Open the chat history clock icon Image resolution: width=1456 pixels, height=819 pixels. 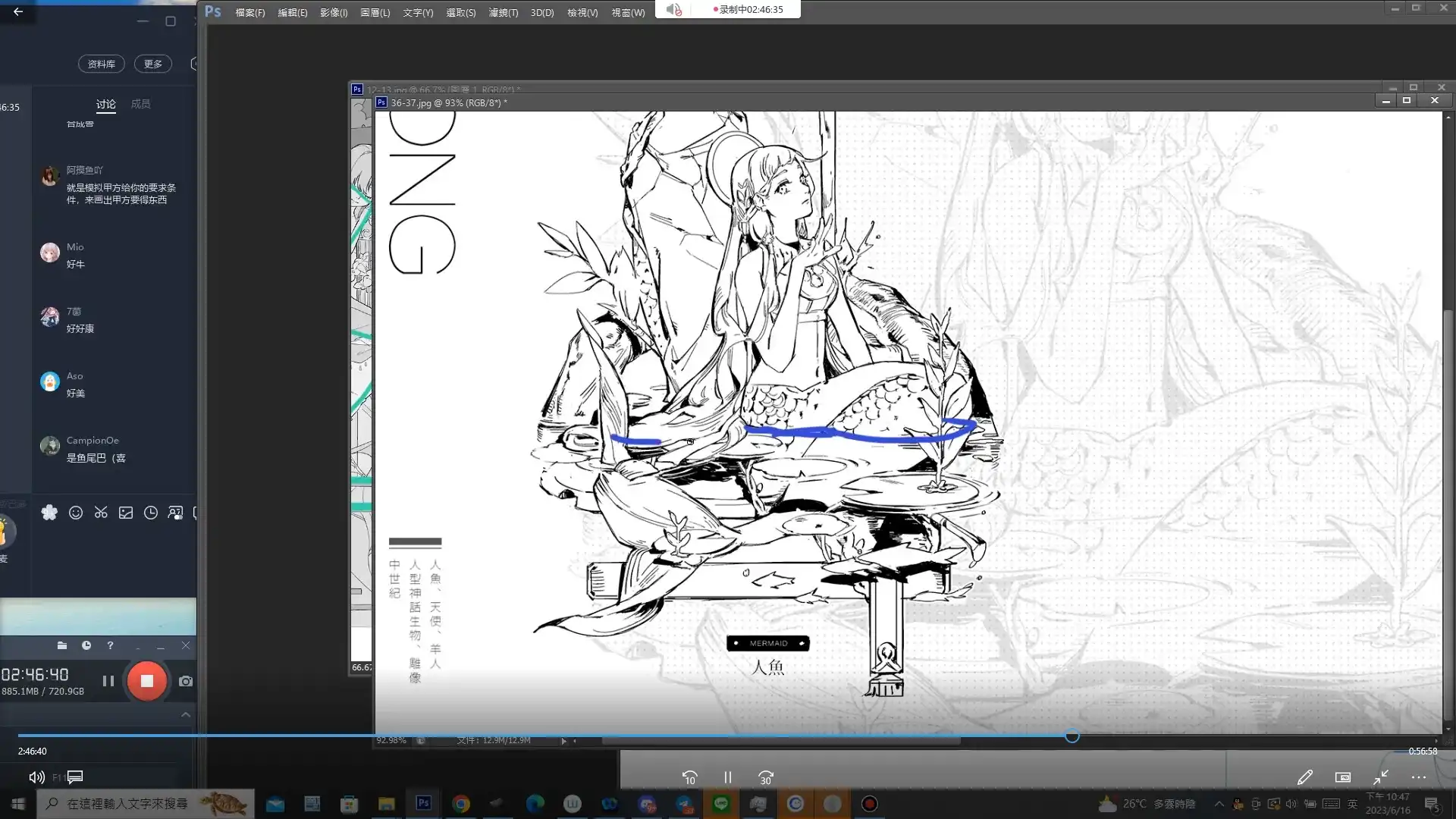(x=151, y=513)
